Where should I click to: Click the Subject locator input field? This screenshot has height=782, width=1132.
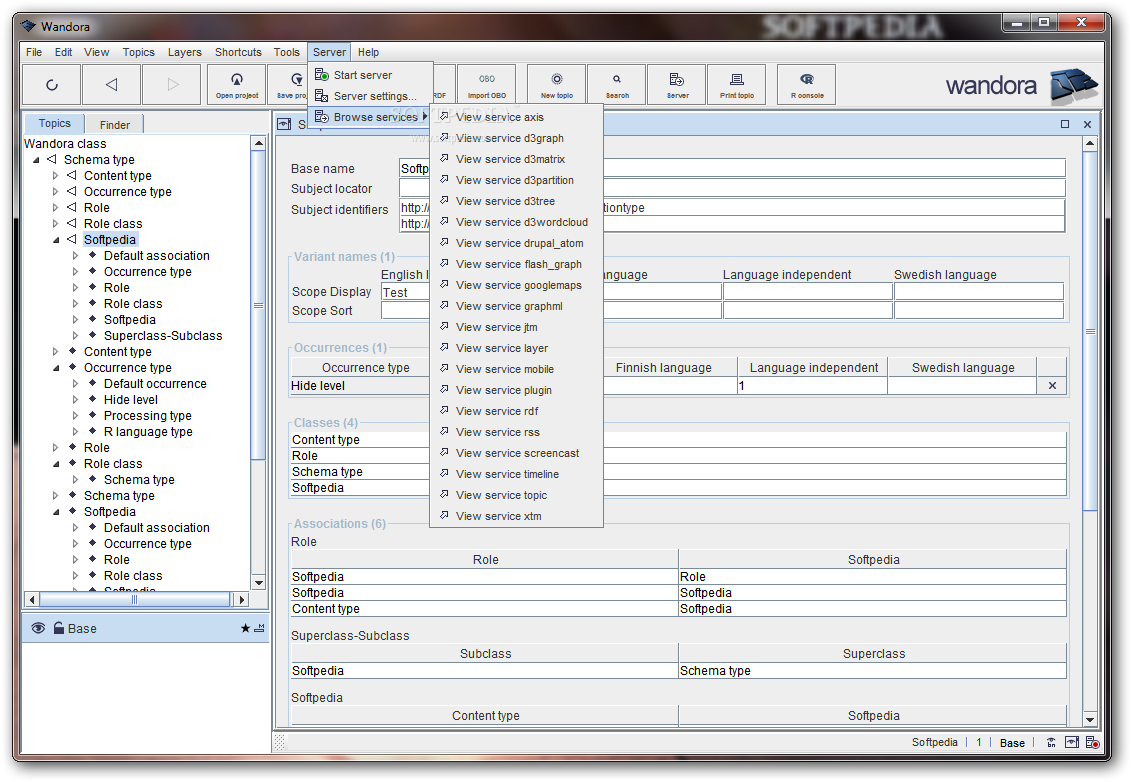pos(732,188)
